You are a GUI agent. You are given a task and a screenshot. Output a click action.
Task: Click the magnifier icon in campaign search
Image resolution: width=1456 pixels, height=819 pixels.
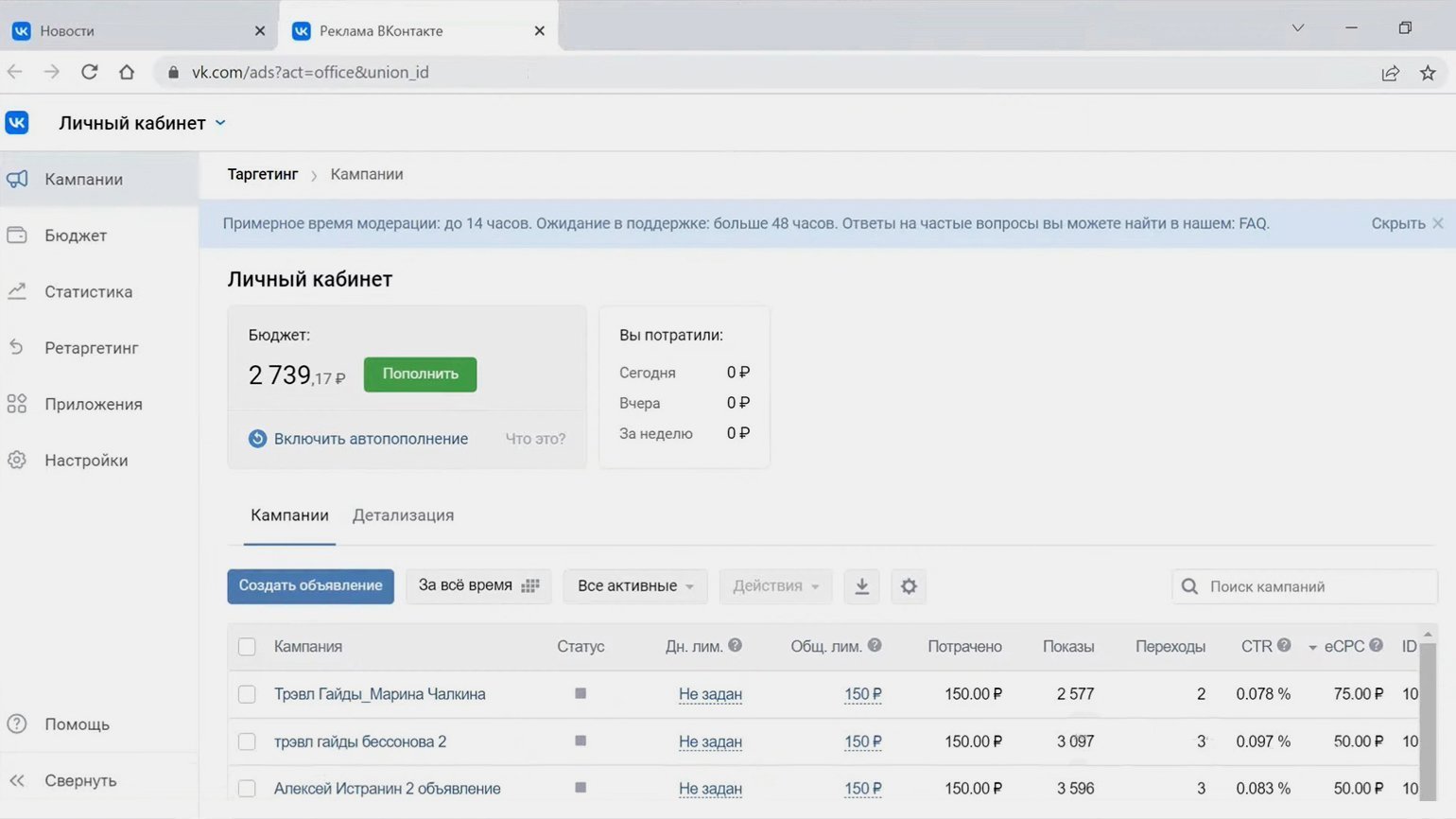[x=1190, y=586]
